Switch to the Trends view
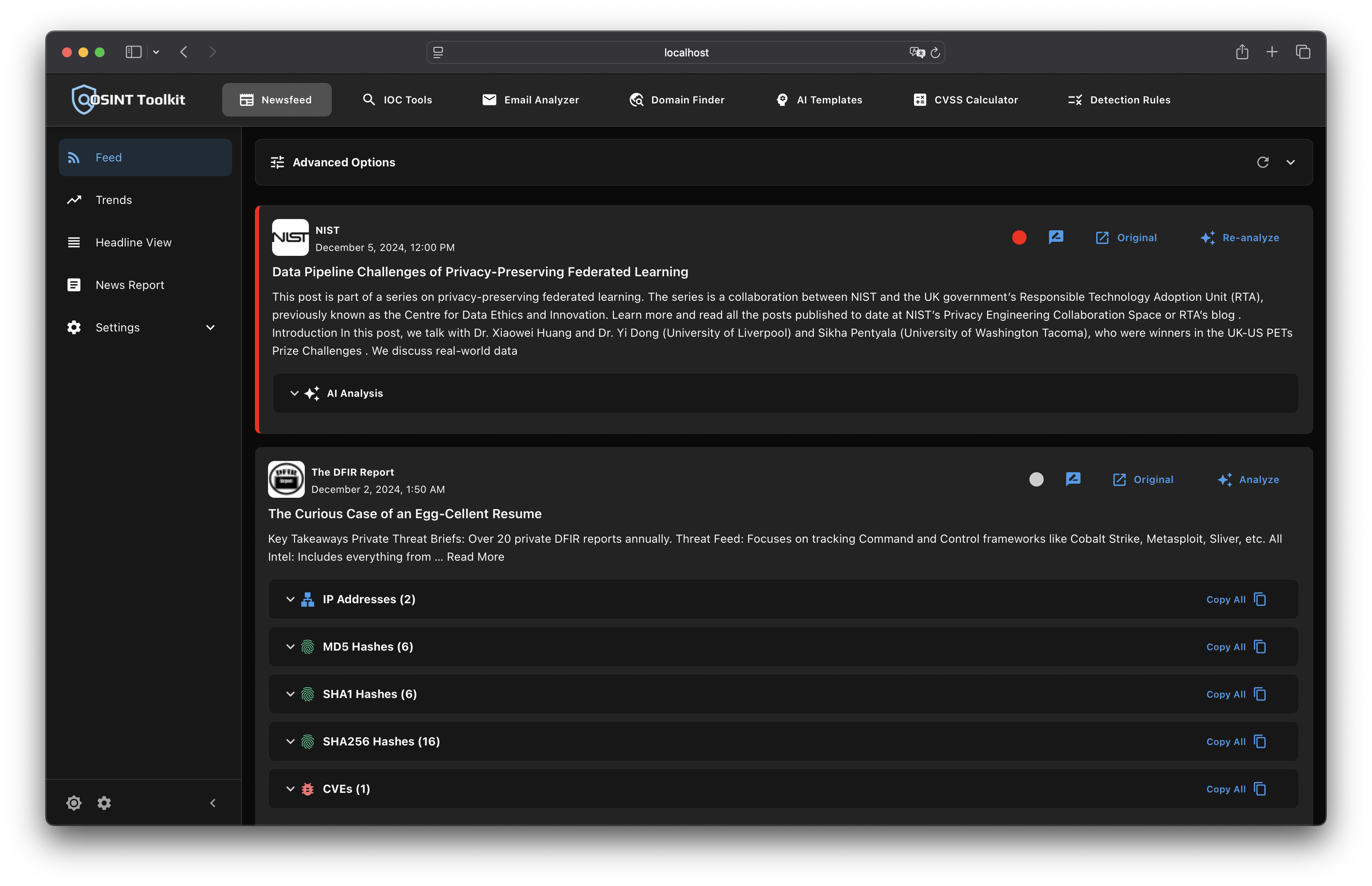The image size is (1372, 886). pyautogui.click(x=113, y=200)
